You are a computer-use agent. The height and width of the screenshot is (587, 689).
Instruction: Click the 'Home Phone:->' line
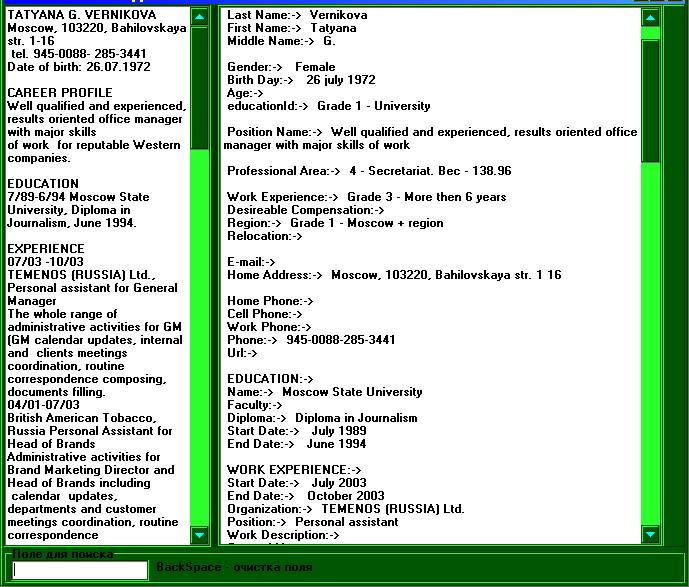click(270, 301)
